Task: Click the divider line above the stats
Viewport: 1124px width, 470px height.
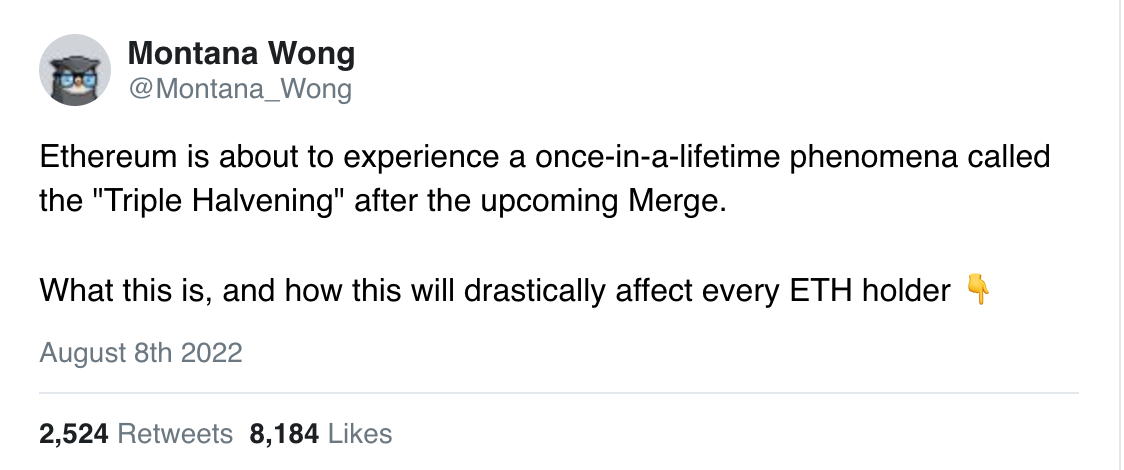Action: tap(558, 393)
